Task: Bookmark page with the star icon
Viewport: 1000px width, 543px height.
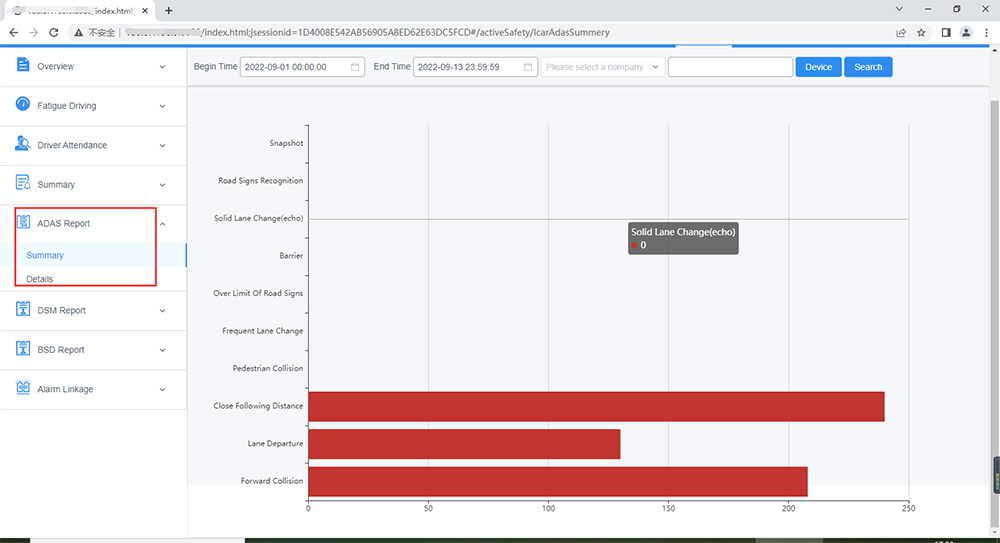Action: click(921, 33)
